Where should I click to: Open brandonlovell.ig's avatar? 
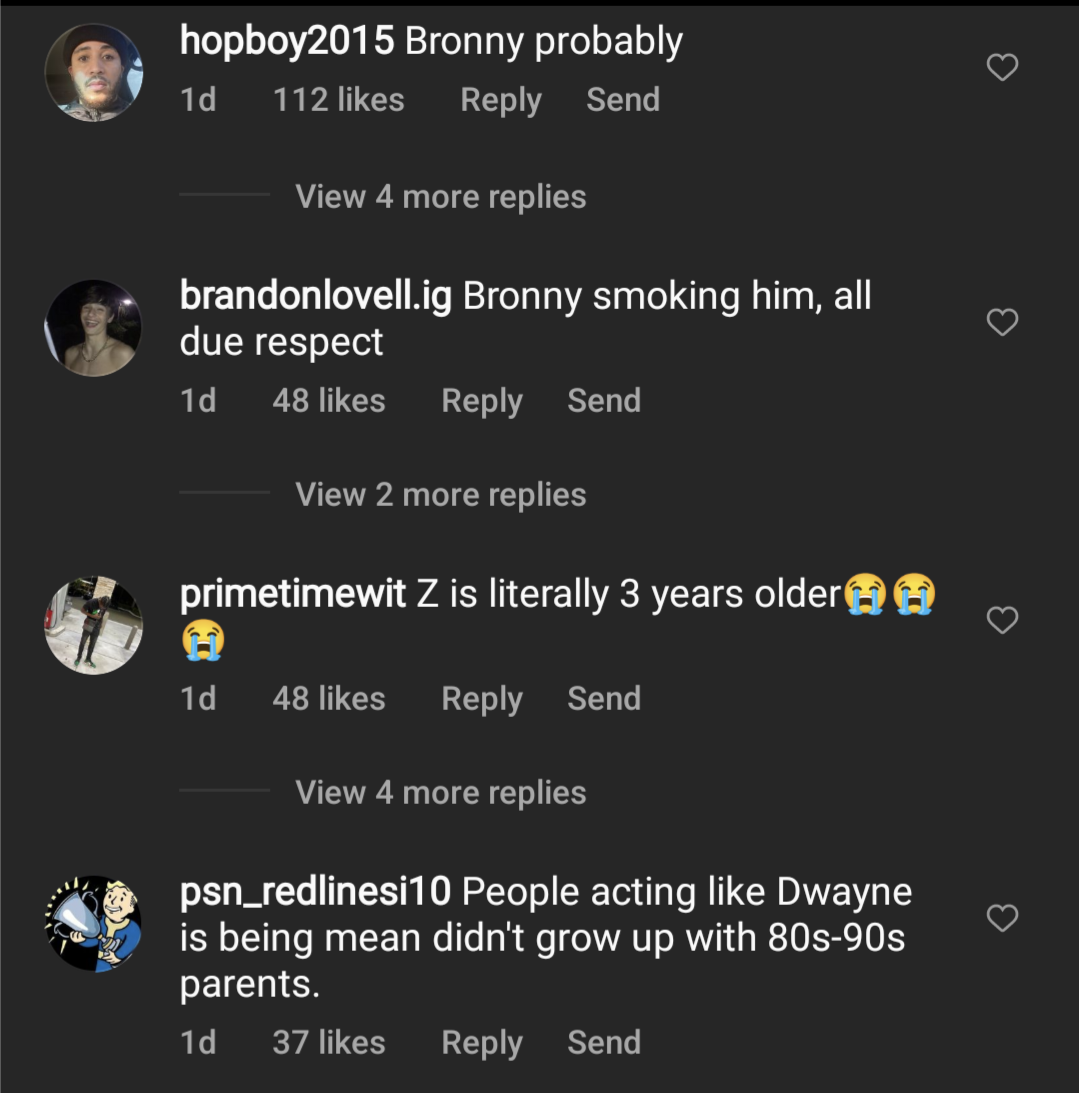tap(94, 328)
